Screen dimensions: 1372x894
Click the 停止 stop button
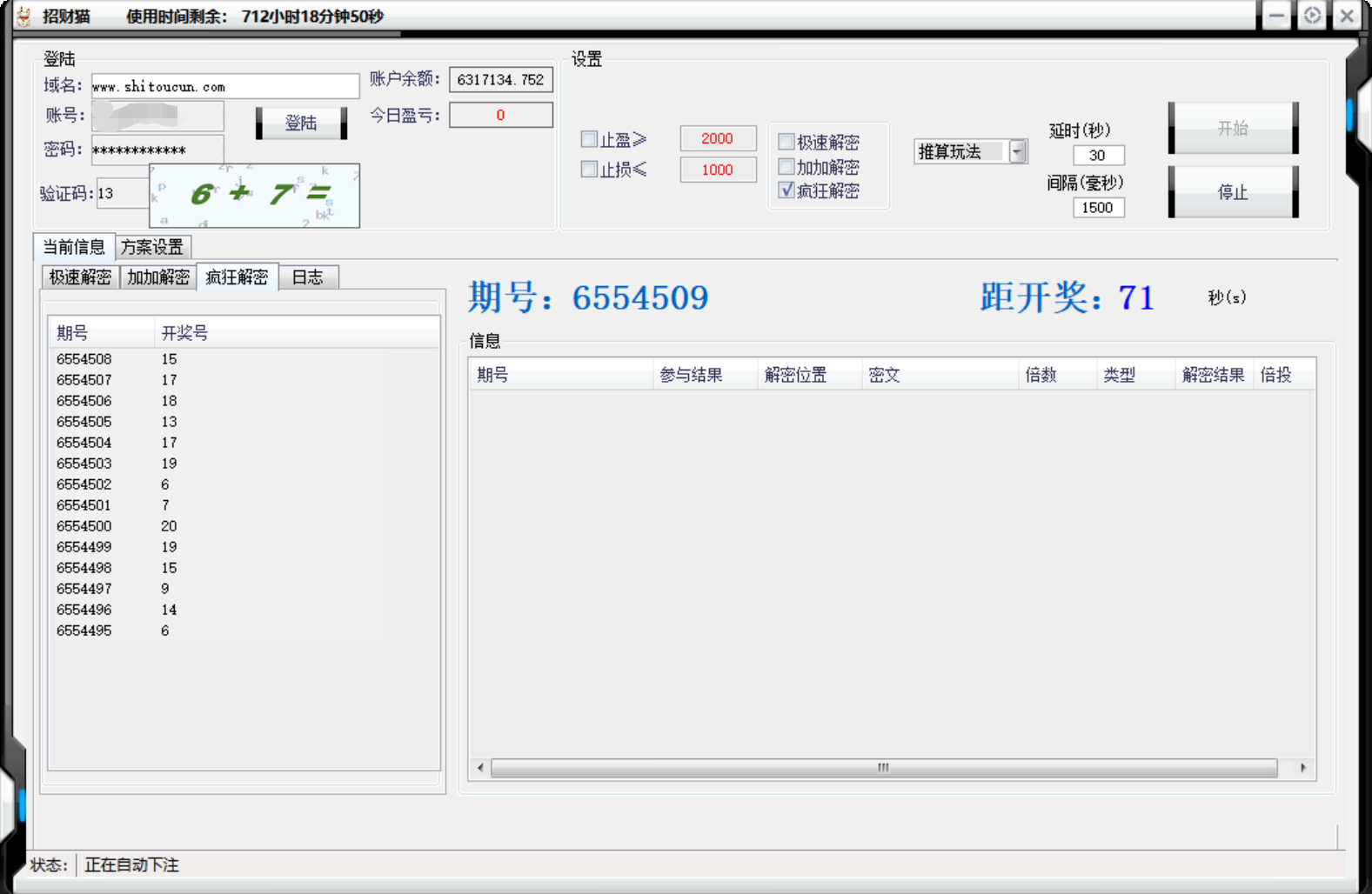1233,192
